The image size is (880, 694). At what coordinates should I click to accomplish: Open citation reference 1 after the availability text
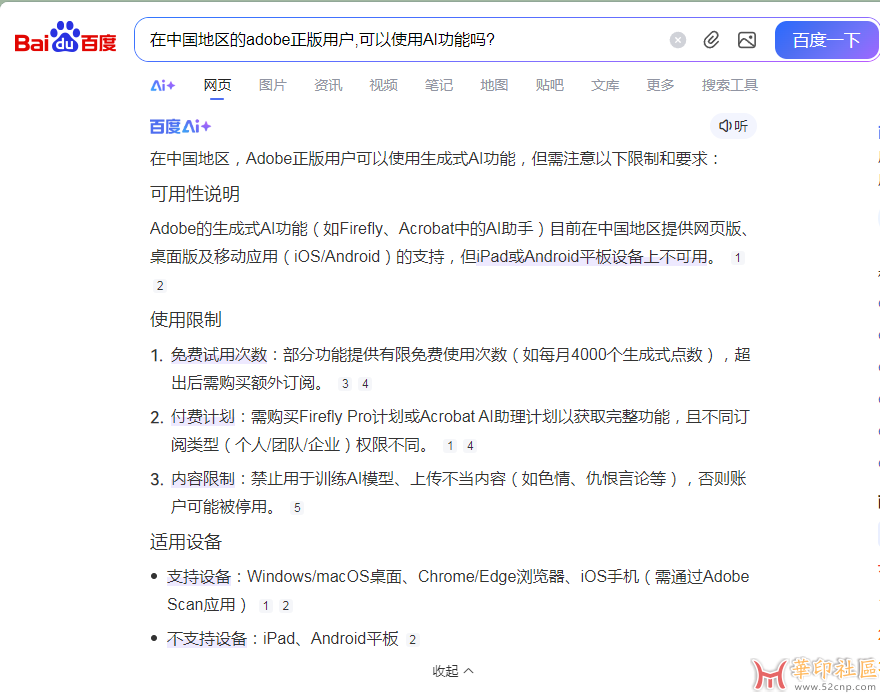(737, 257)
